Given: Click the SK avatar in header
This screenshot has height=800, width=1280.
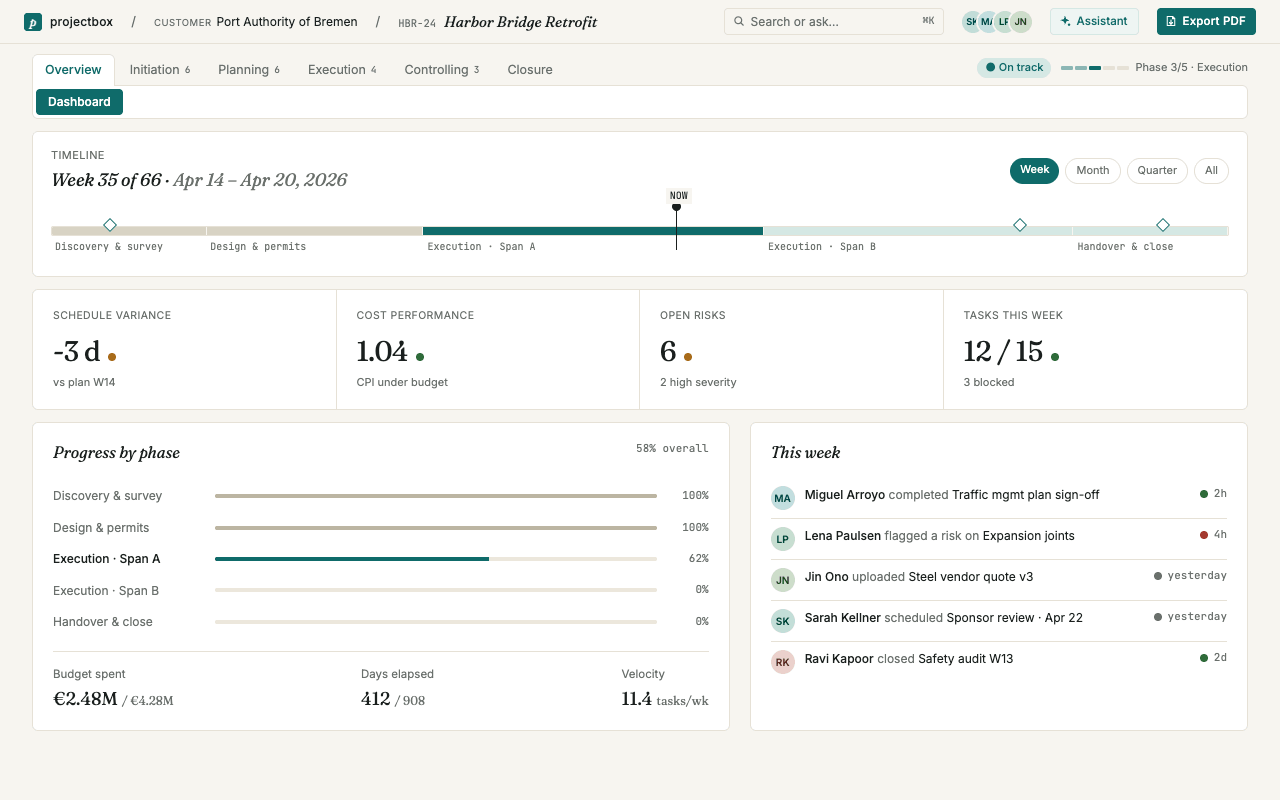Looking at the screenshot, I should click(x=972, y=22).
